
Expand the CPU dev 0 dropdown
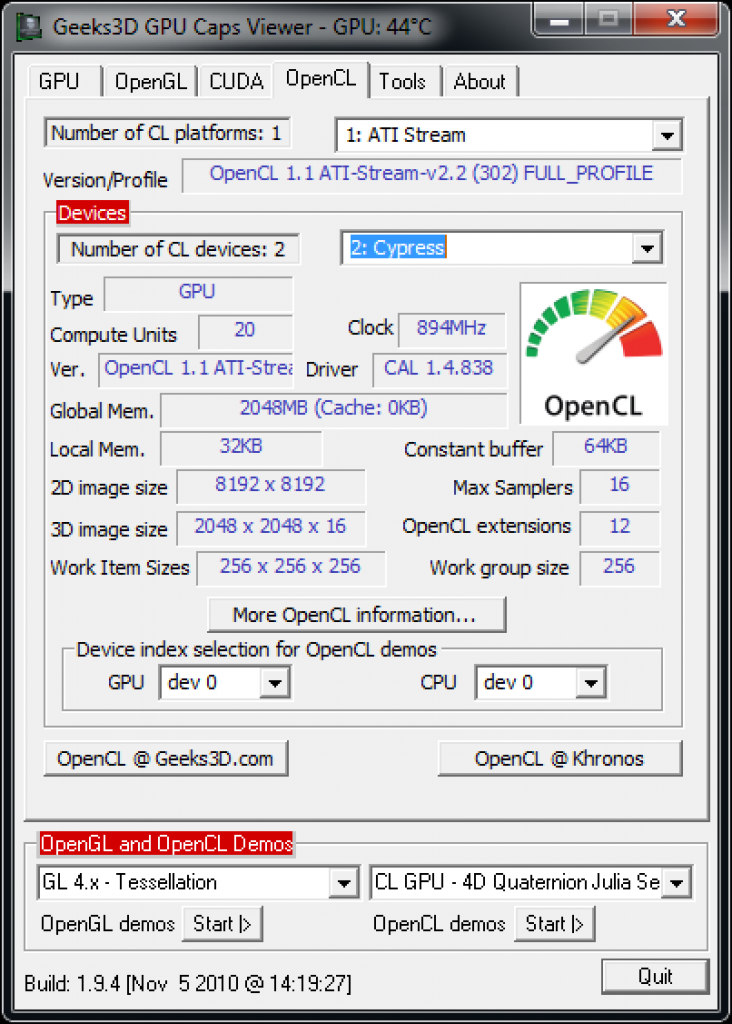point(591,683)
